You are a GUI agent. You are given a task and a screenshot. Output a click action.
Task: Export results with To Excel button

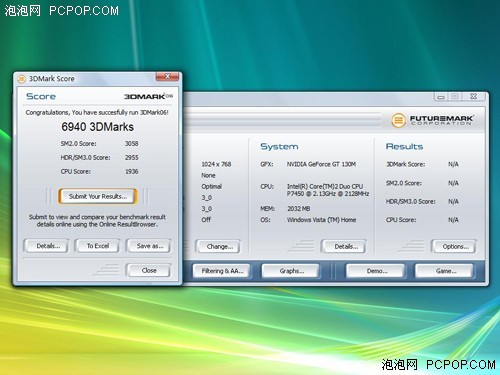tap(97, 246)
